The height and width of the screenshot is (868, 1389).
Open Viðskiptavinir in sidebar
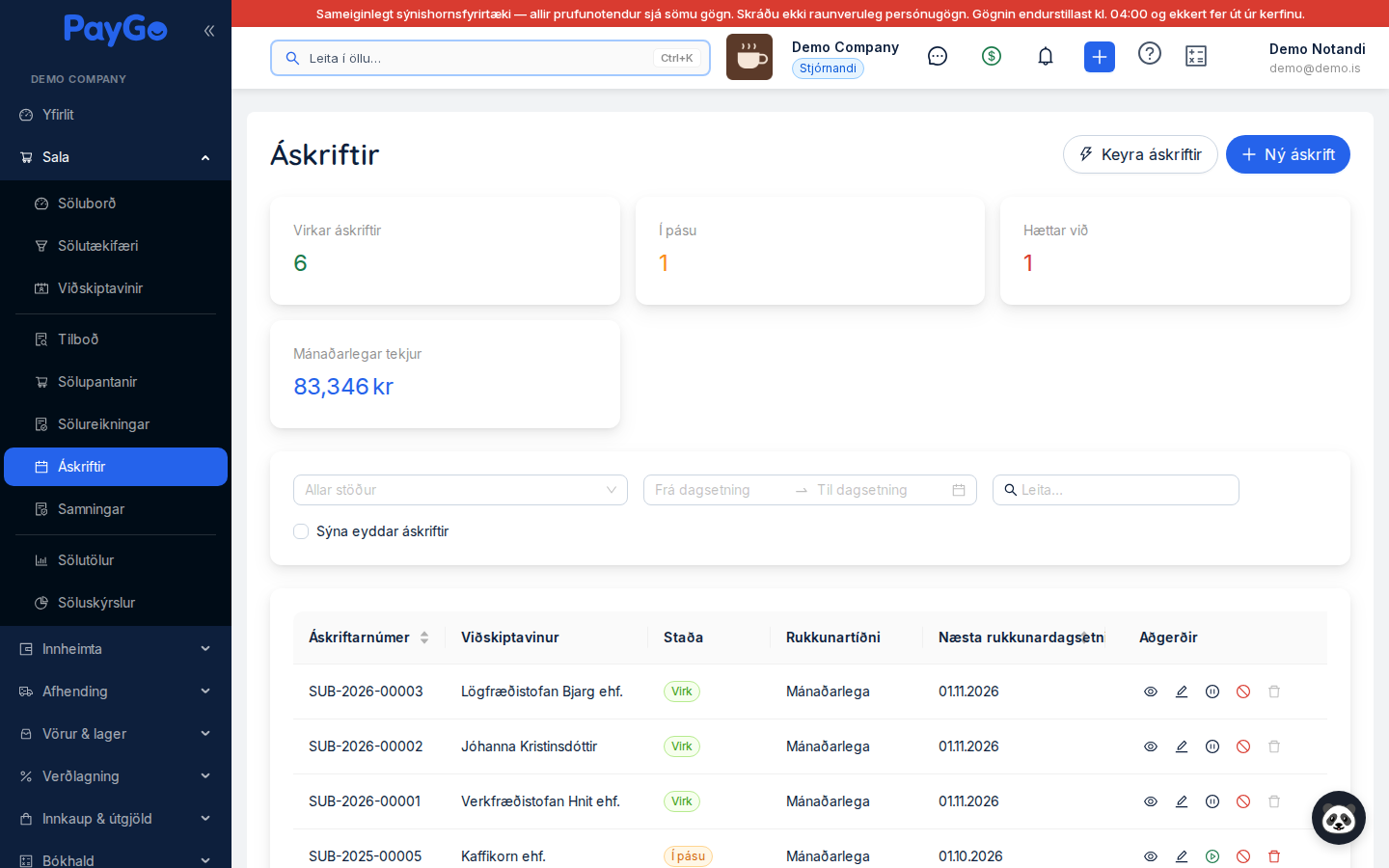click(x=116, y=288)
